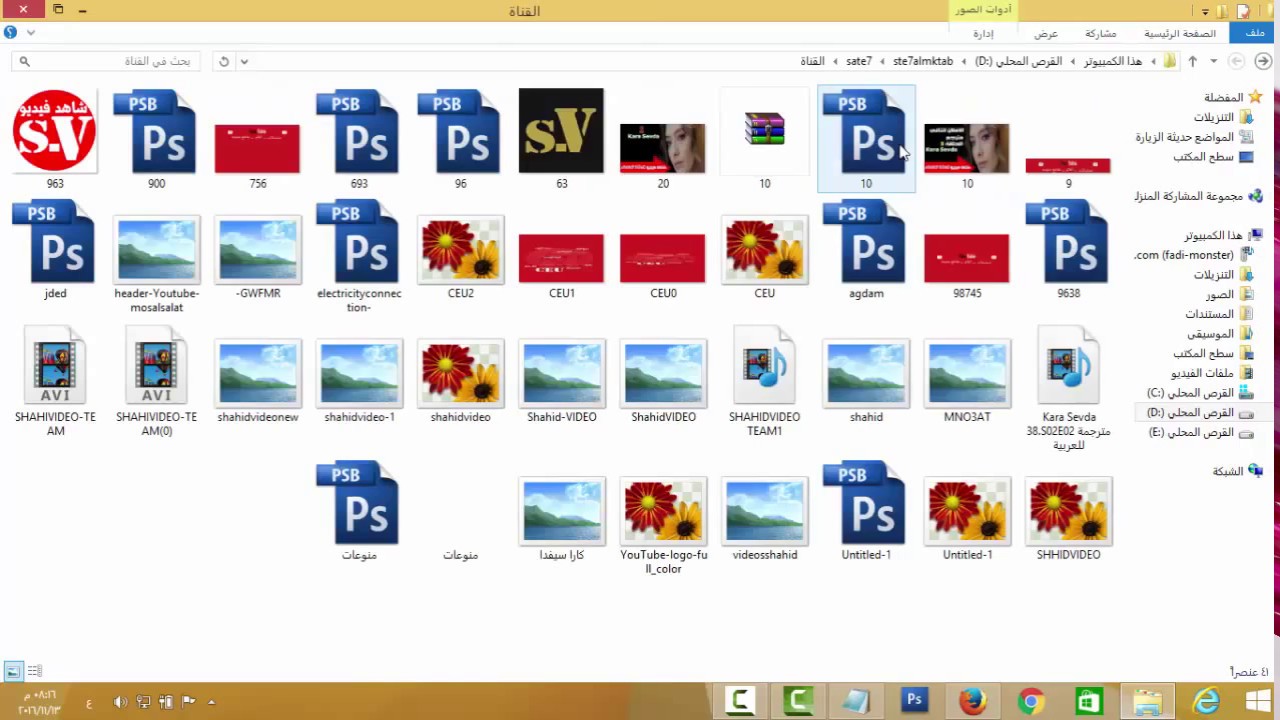Click the volume speaker tray icon

pos(120,702)
